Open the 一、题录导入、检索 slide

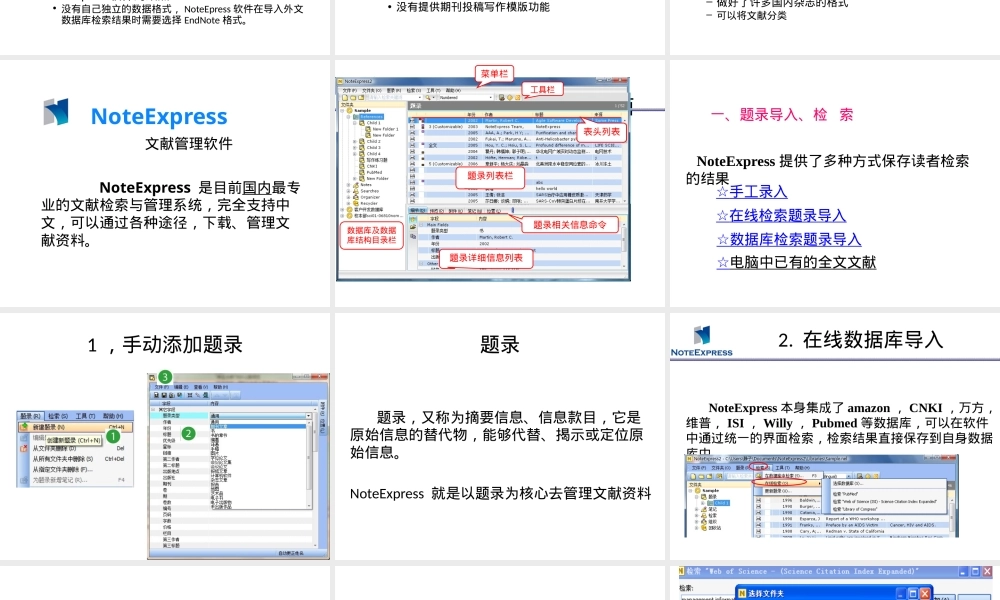(x=835, y=183)
